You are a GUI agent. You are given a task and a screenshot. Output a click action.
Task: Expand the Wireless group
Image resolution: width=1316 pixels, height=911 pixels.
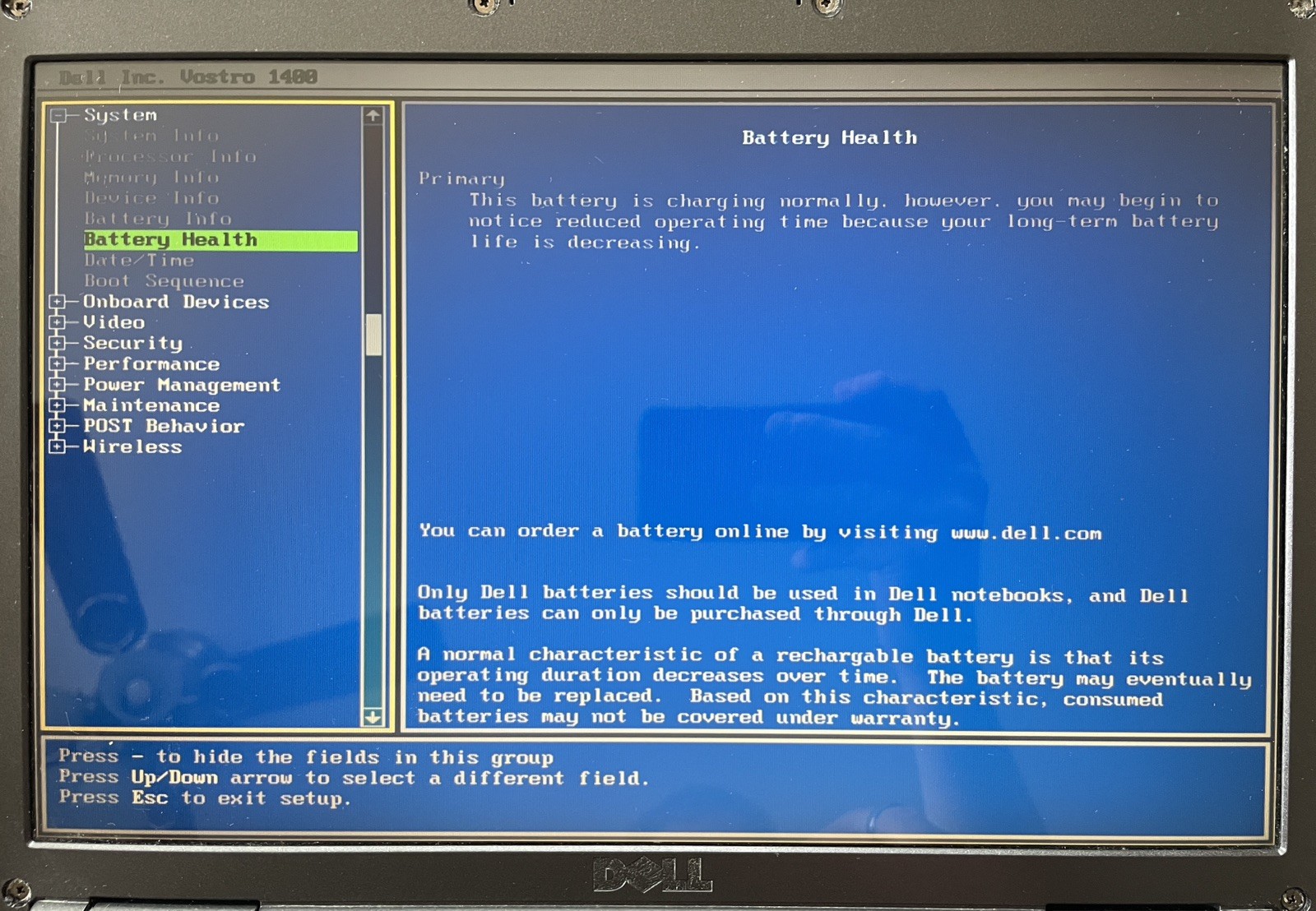click(58, 446)
